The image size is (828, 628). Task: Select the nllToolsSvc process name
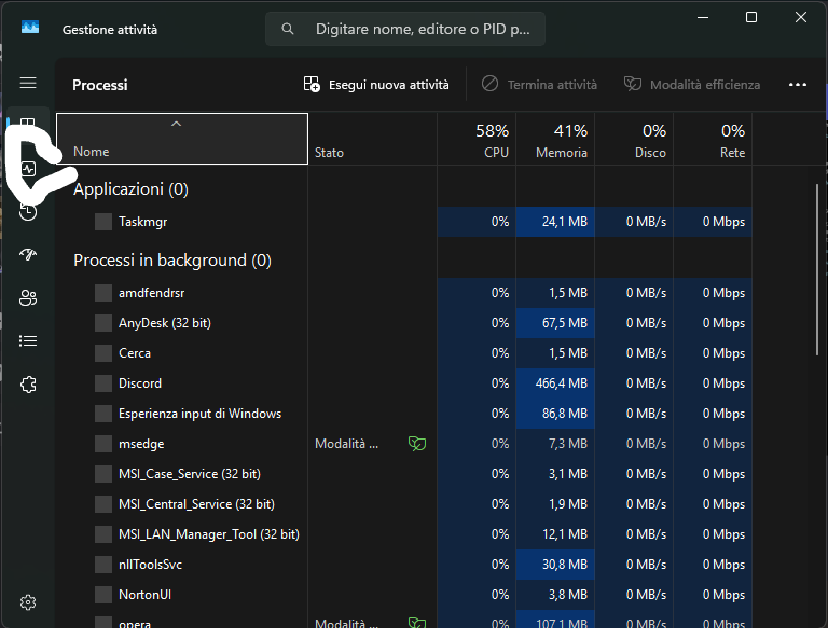point(150,564)
